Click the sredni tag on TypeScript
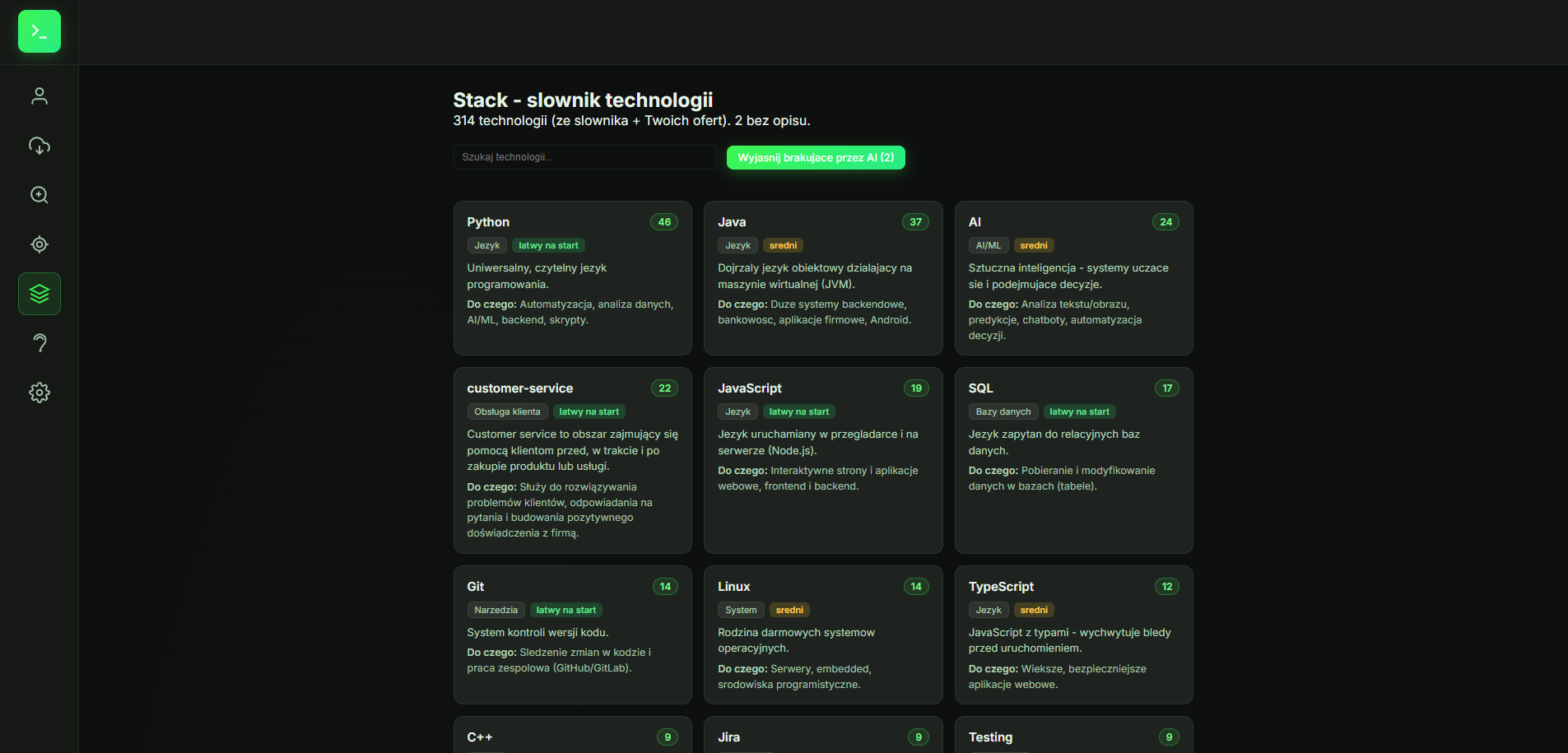This screenshot has height=753, width=1568. [1034, 610]
